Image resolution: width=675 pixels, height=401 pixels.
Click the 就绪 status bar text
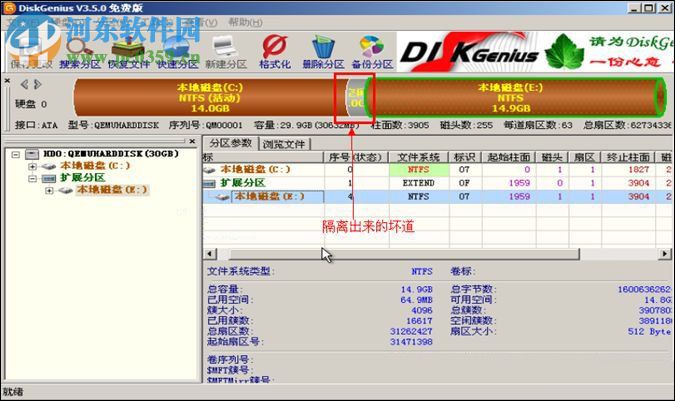tap(13, 392)
